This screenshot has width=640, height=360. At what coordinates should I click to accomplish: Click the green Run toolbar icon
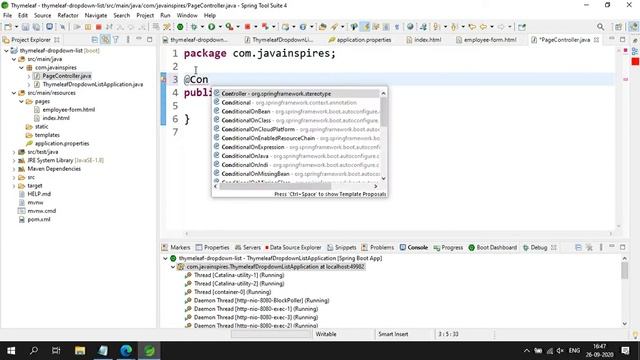(211, 27)
